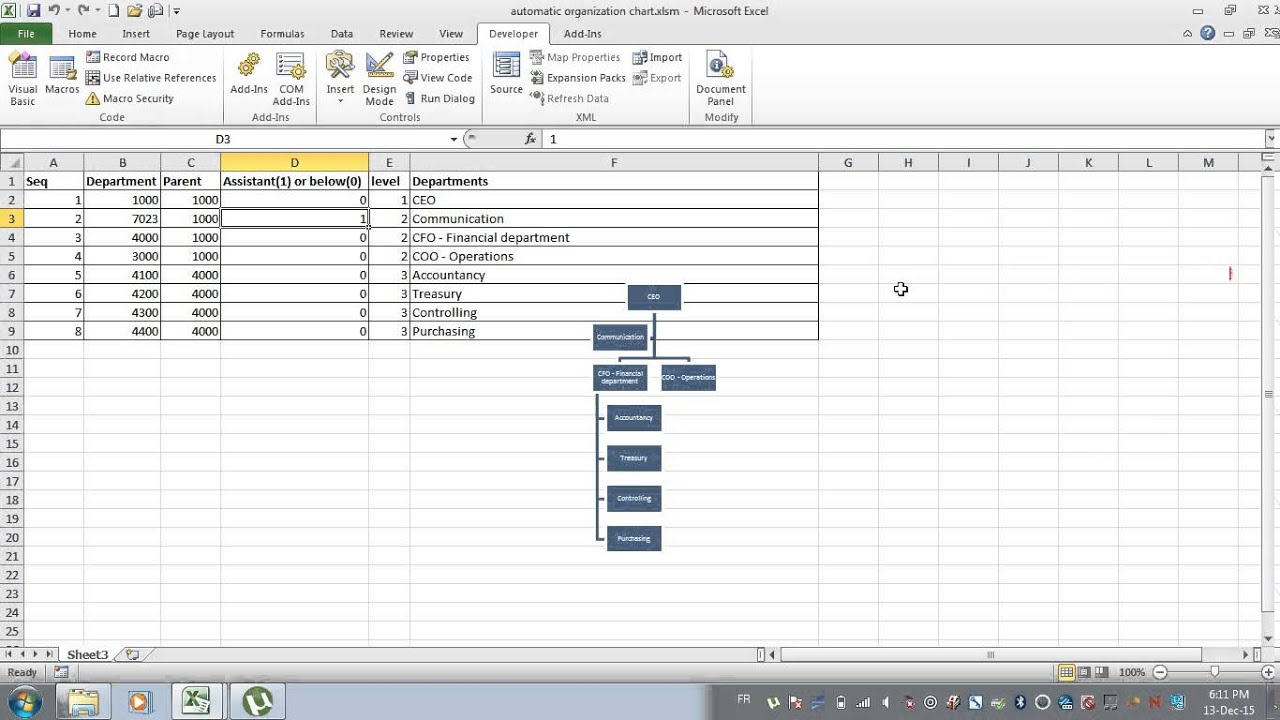Switch to the Home tab
This screenshot has width=1280, height=720.
pyautogui.click(x=82, y=33)
